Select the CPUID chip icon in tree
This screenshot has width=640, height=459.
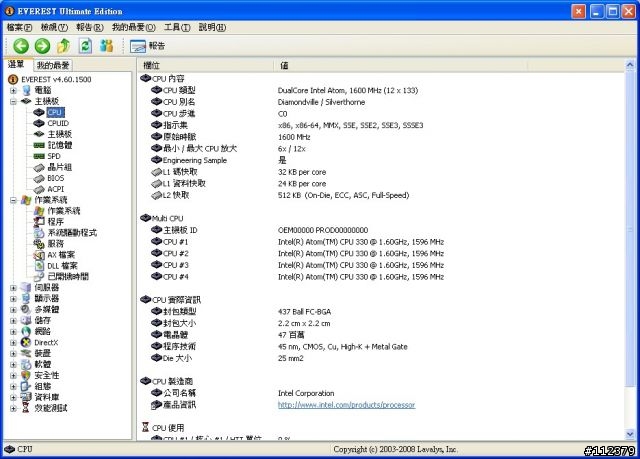click(39, 123)
